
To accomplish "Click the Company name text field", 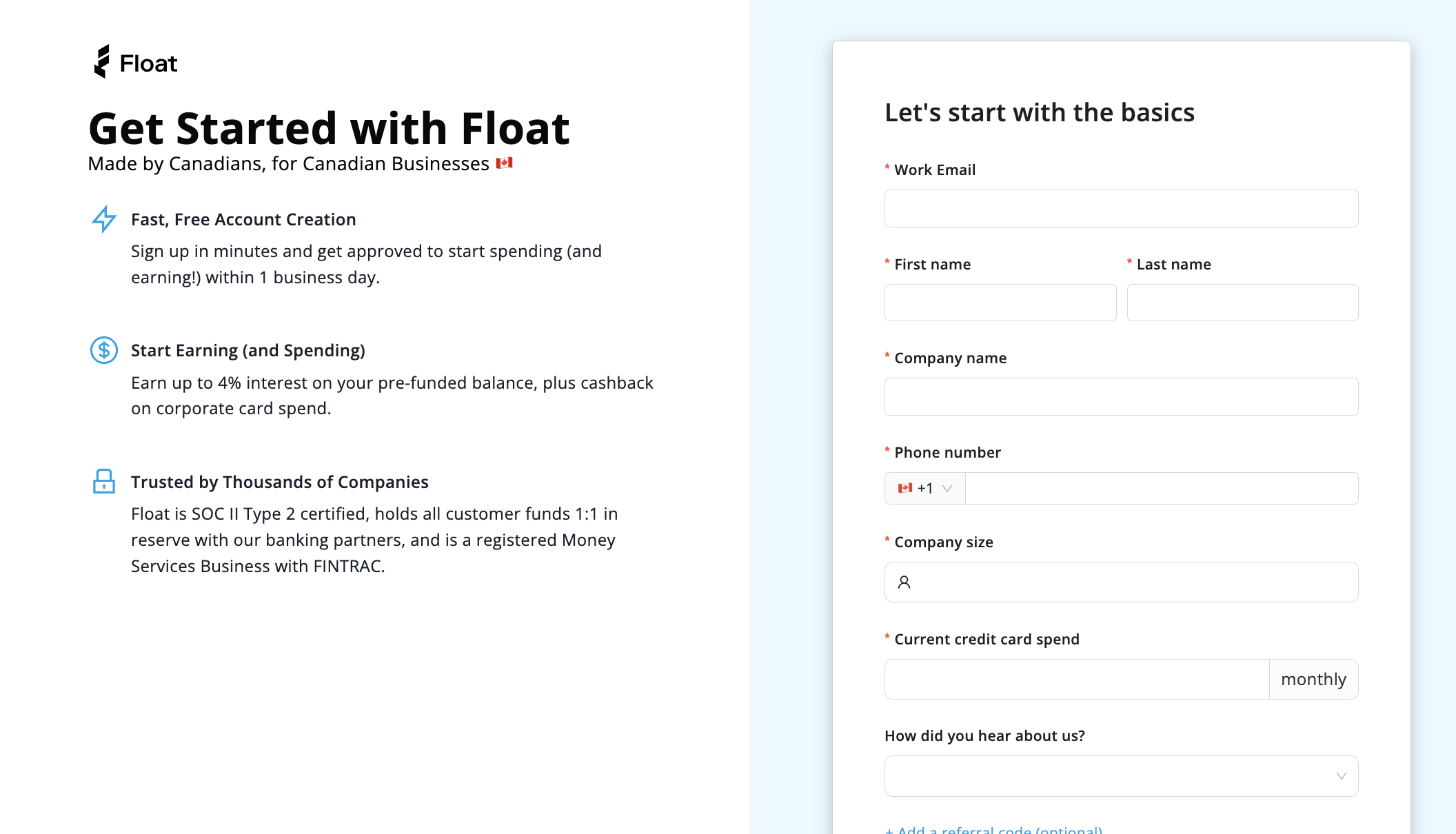I will [1121, 396].
